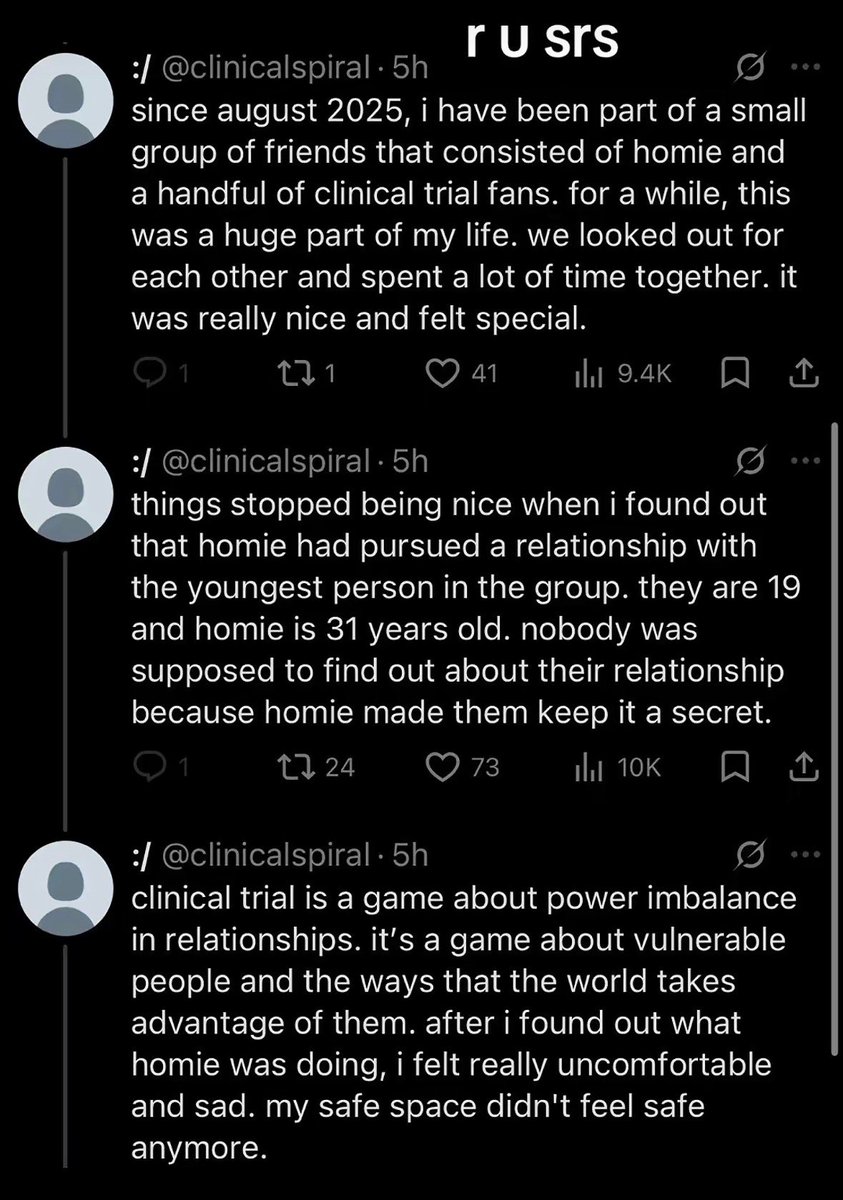
Task: Open @clinicalspiral handle on the third tweet
Action: pyautogui.click(x=263, y=855)
